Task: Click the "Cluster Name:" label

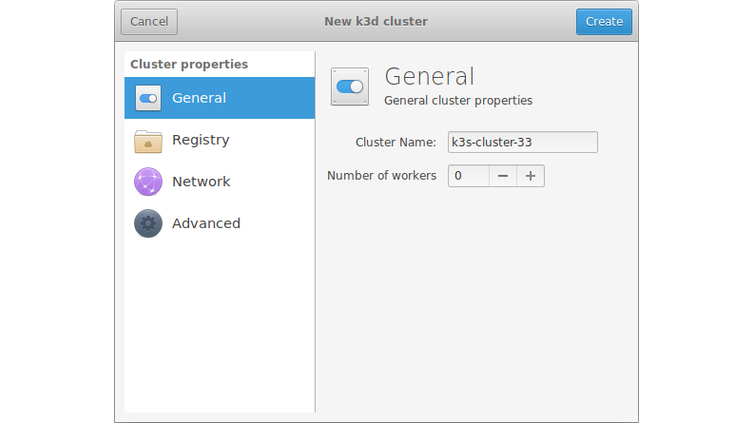Action: pos(396,142)
